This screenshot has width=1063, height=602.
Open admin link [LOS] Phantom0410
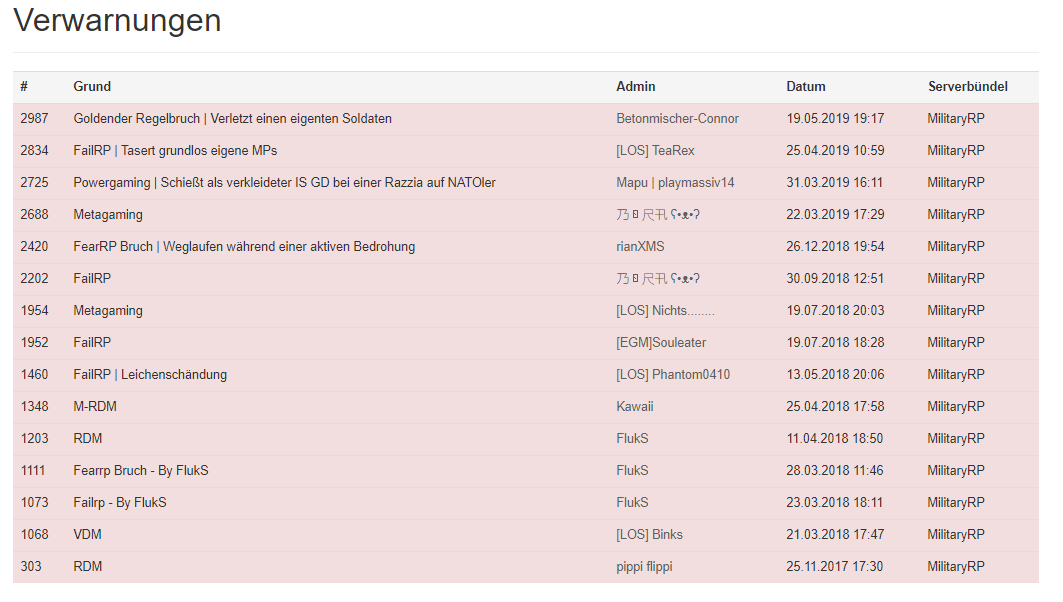click(673, 374)
